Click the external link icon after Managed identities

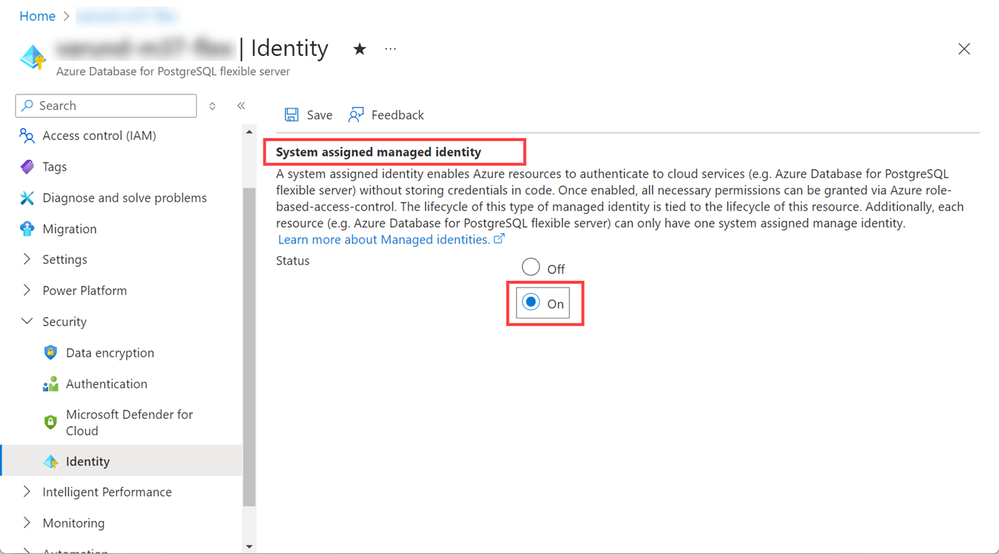click(499, 239)
